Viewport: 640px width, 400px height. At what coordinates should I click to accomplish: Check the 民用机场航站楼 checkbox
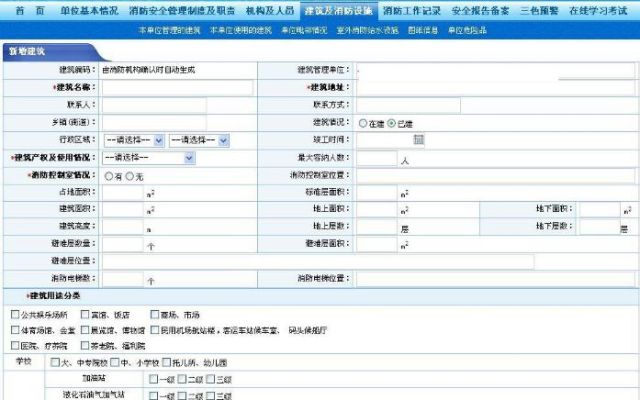click(155, 330)
